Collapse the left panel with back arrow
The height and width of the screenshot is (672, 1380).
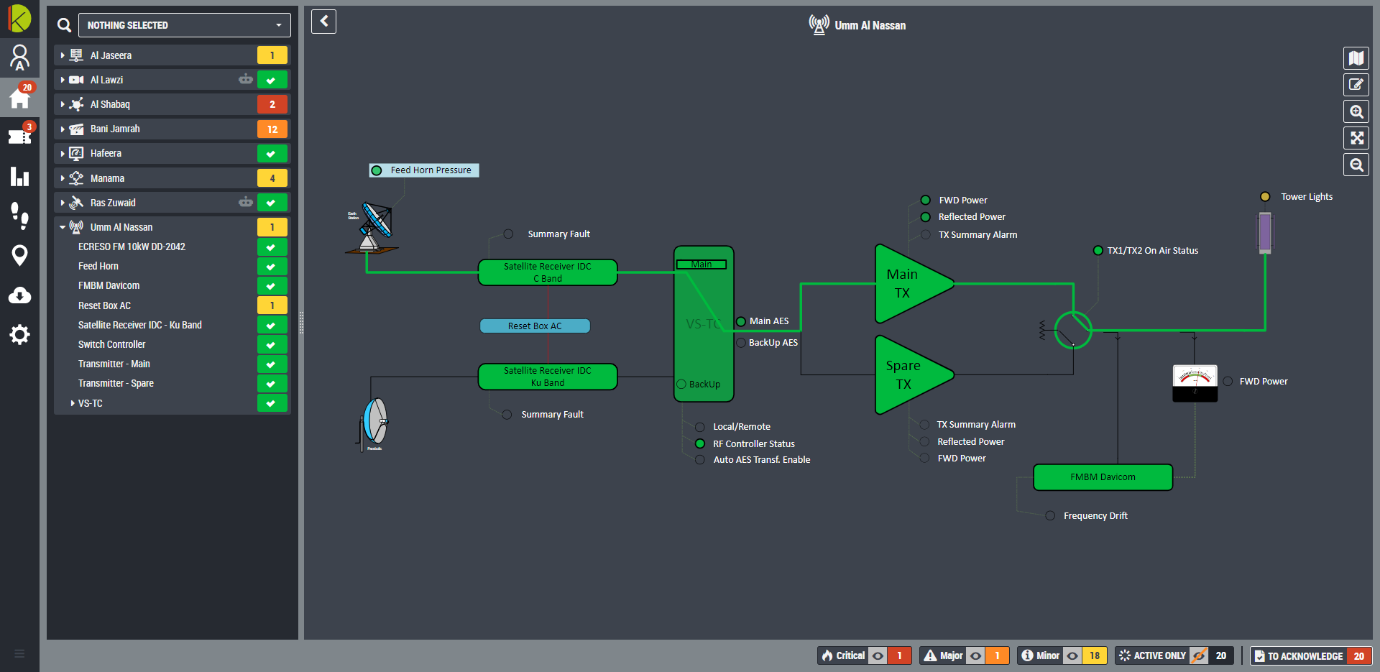(323, 21)
